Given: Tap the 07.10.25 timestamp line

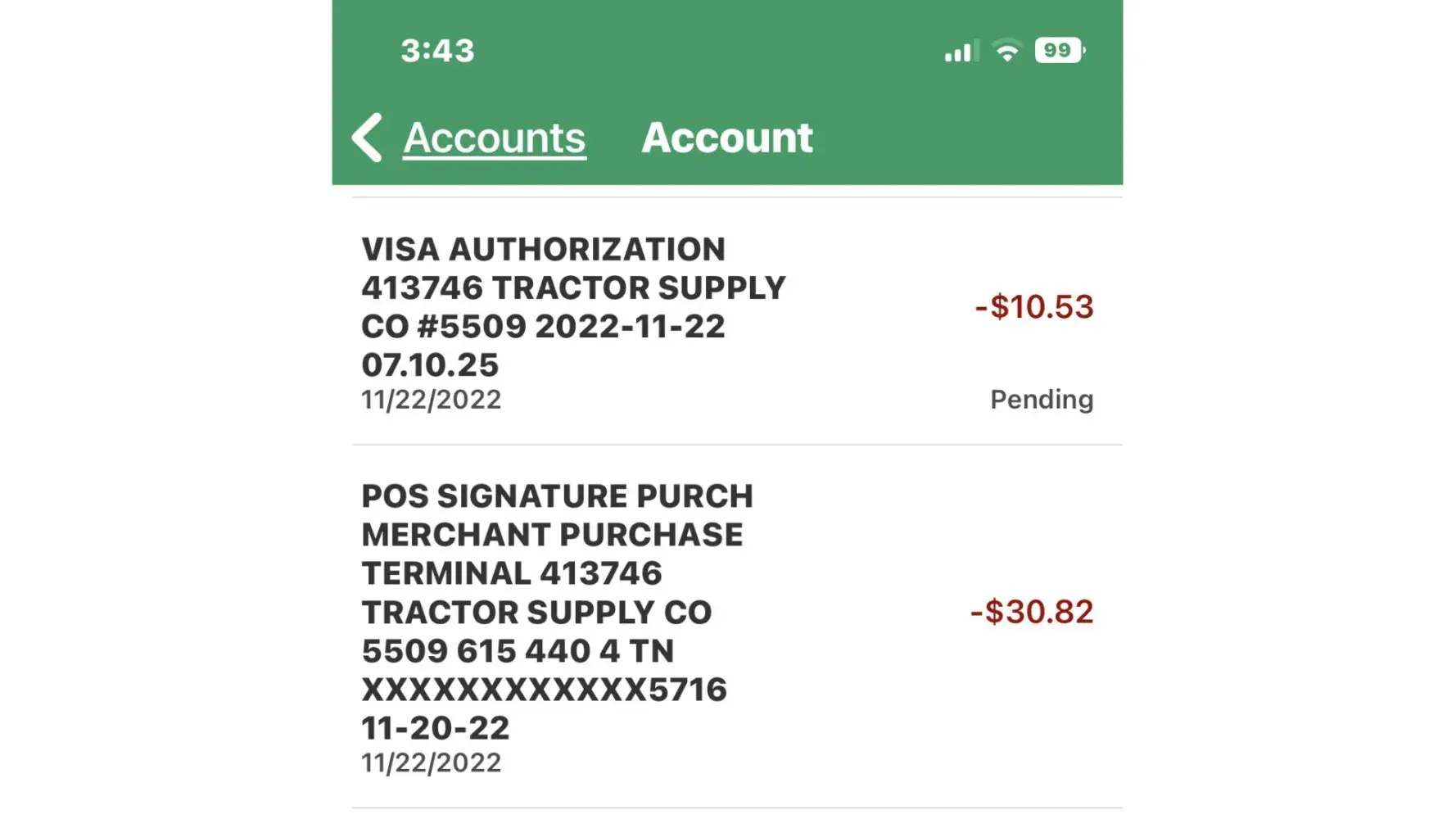Looking at the screenshot, I should [430, 364].
